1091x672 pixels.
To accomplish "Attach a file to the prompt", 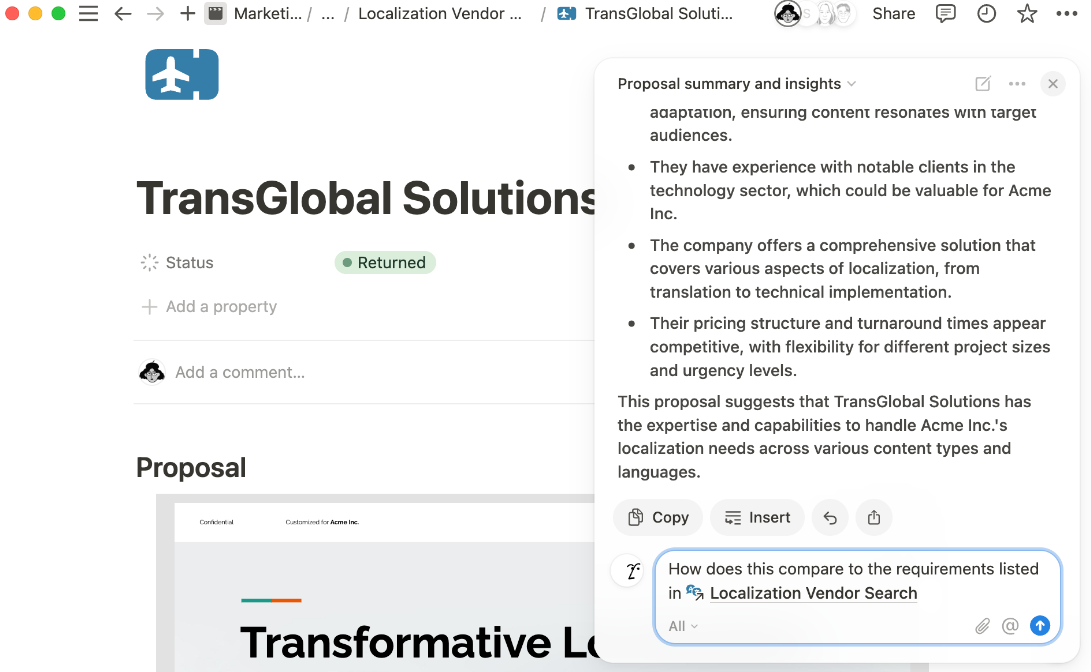I will coord(982,626).
